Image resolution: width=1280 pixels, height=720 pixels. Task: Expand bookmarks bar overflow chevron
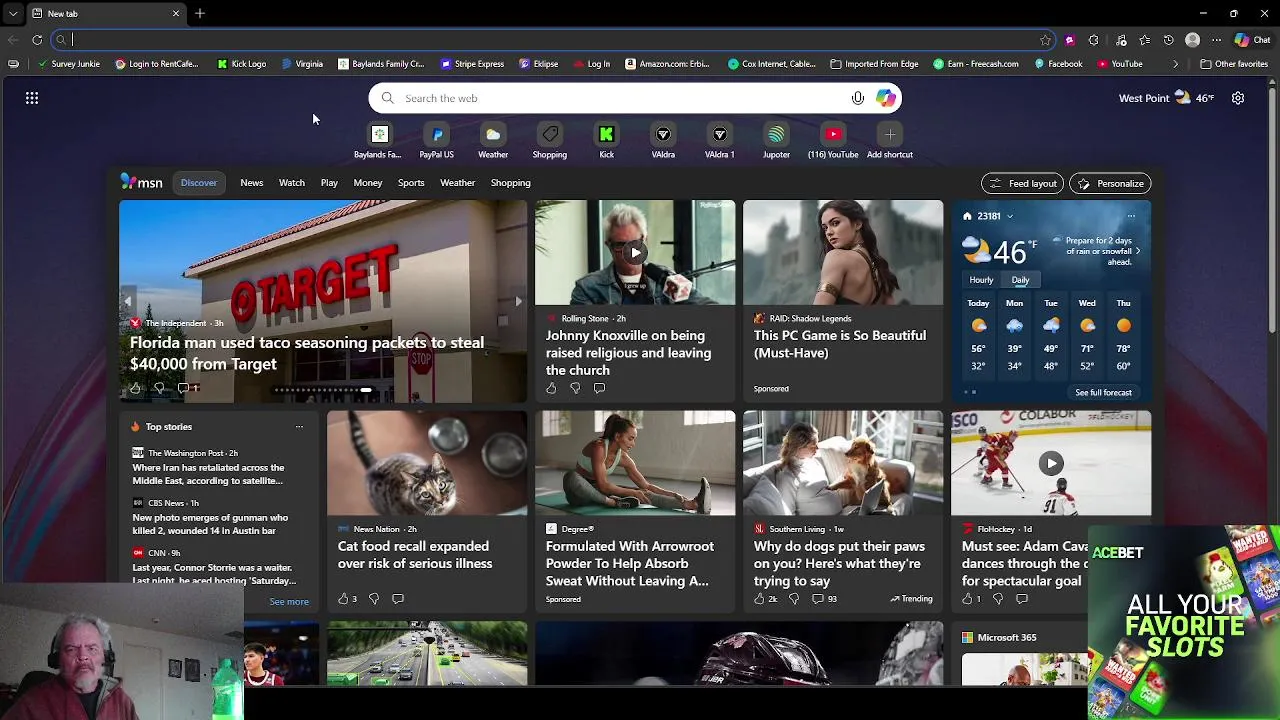[1176, 64]
